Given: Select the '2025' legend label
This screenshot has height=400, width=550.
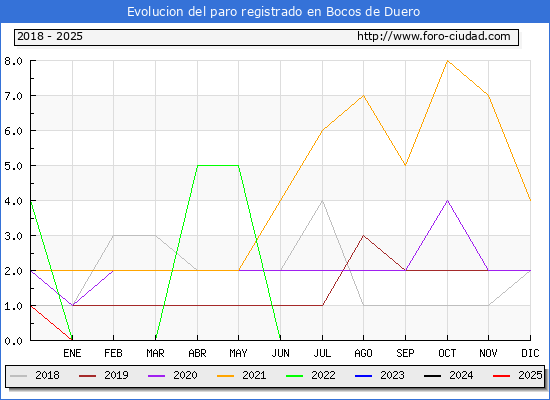Looking at the screenshot, I should pyautogui.click(x=530, y=375).
